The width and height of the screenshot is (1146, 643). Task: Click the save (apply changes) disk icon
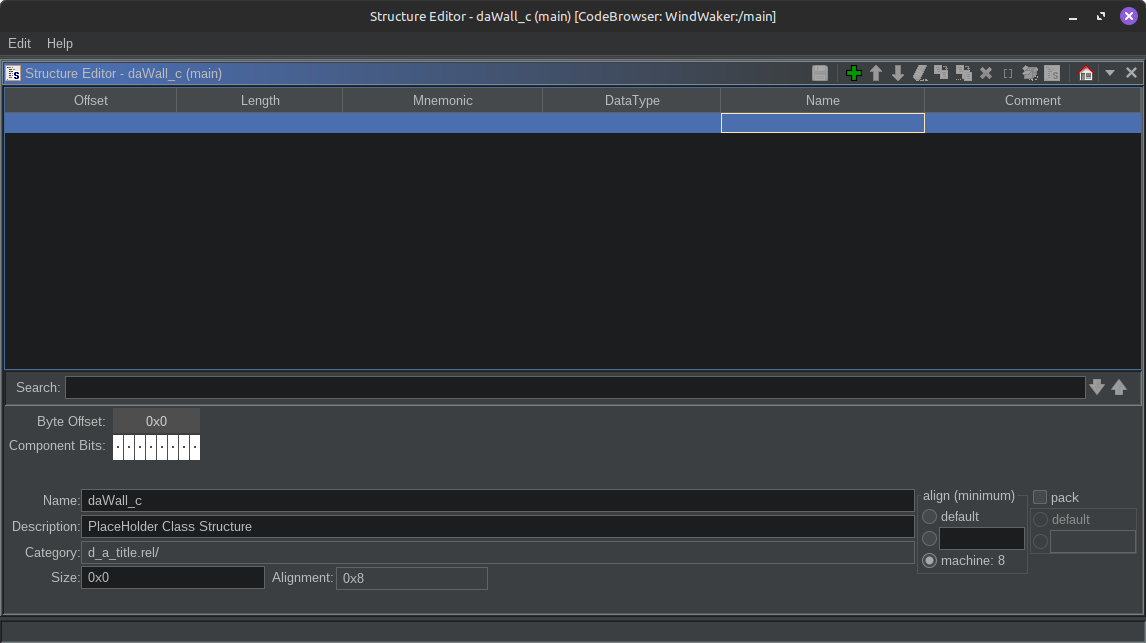pyautogui.click(x=820, y=73)
